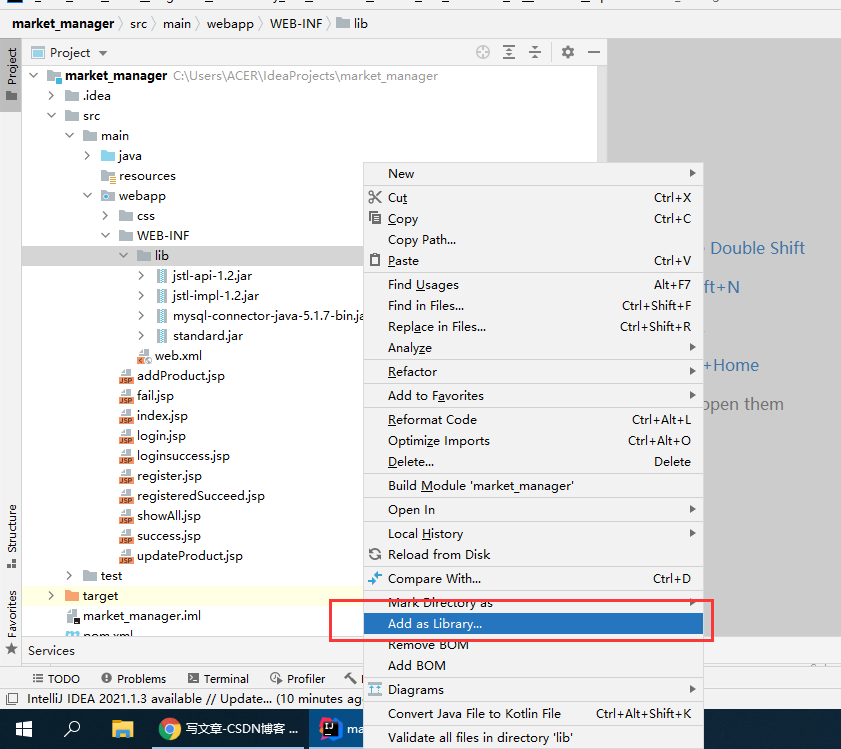The width and height of the screenshot is (841, 749).
Task: Select Convert Java File to Kotlin File
Action: click(533, 714)
